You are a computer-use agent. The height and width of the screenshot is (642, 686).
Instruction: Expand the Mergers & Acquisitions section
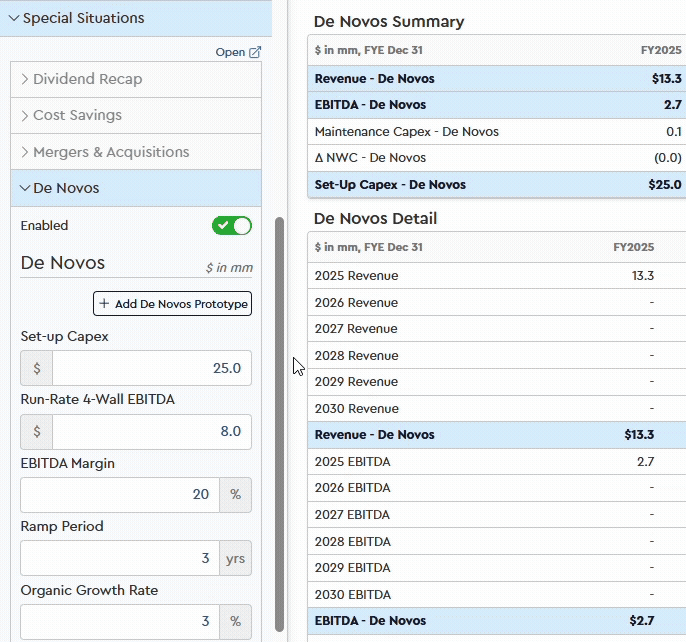111,152
